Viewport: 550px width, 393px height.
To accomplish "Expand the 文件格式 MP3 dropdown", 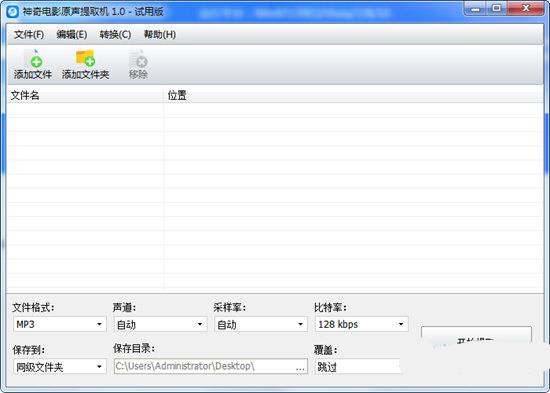I will [60, 324].
